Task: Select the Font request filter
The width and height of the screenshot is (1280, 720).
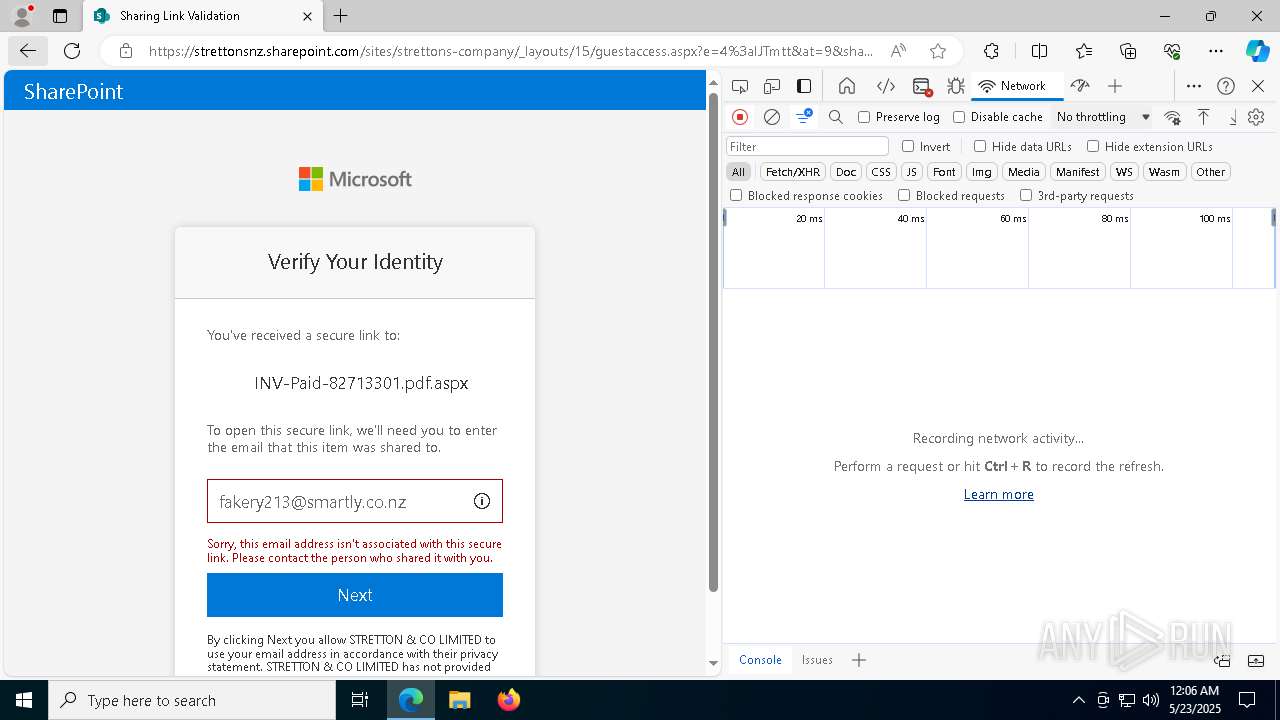Action: click(x=944, y=172)
